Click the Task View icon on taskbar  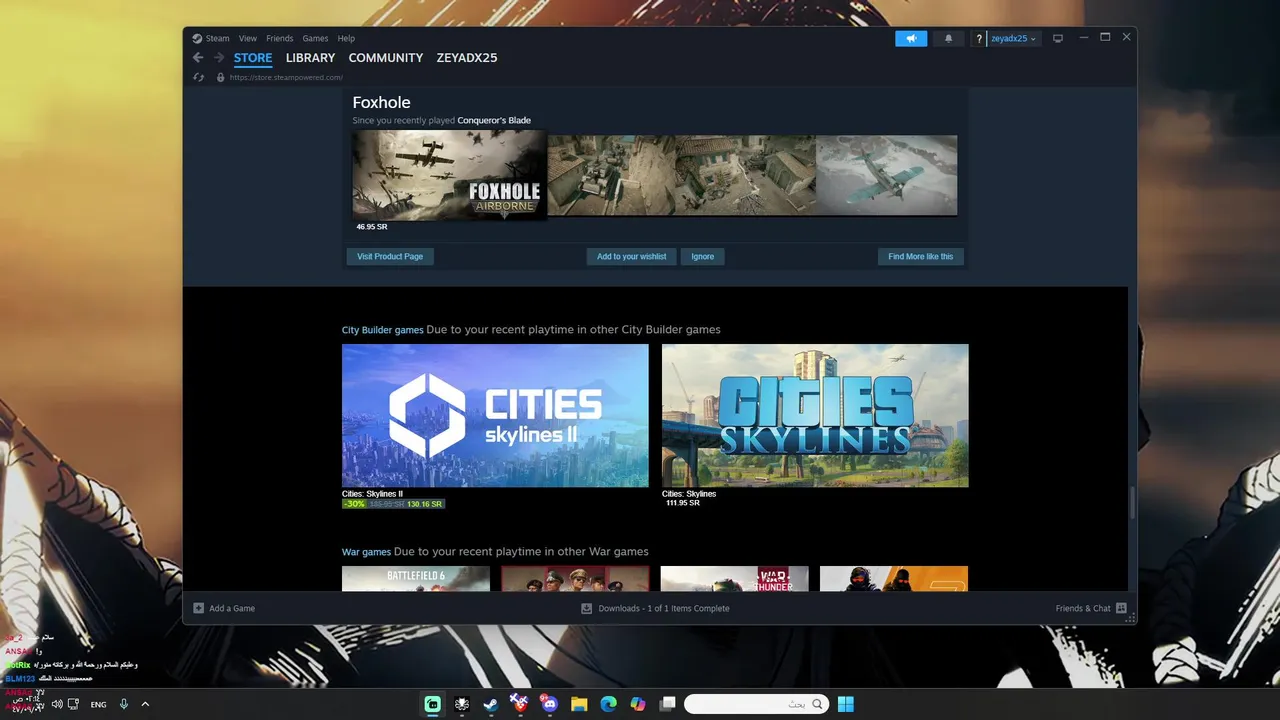(667, 704)
